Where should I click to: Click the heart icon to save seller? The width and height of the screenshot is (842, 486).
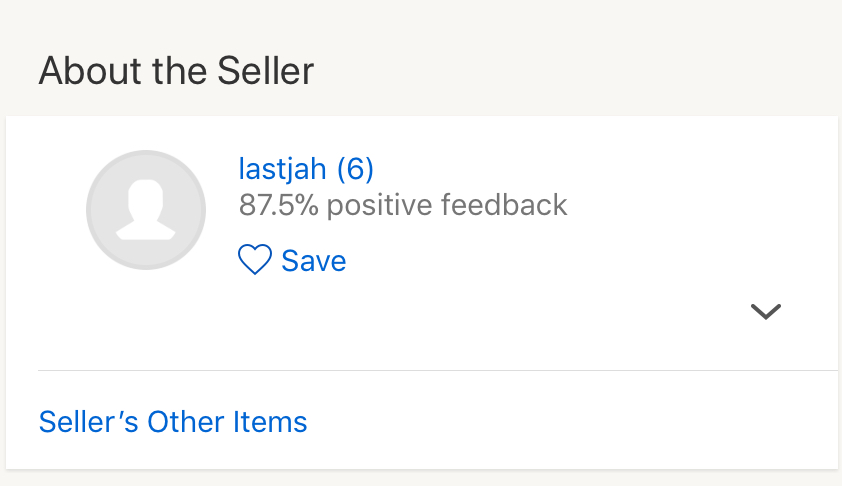[255, 259]
